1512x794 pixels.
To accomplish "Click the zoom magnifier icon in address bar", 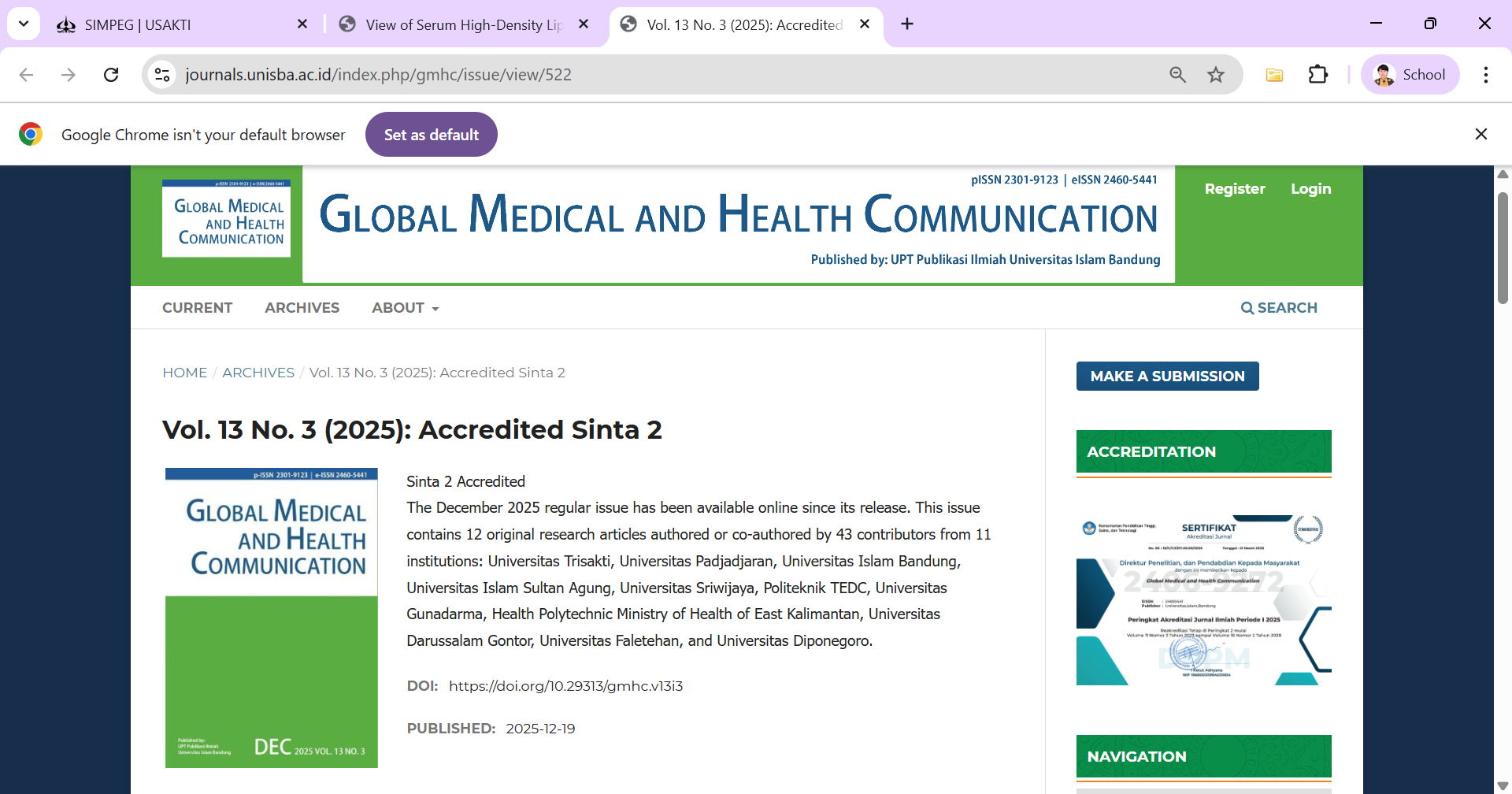I will tap(1177, 75).
